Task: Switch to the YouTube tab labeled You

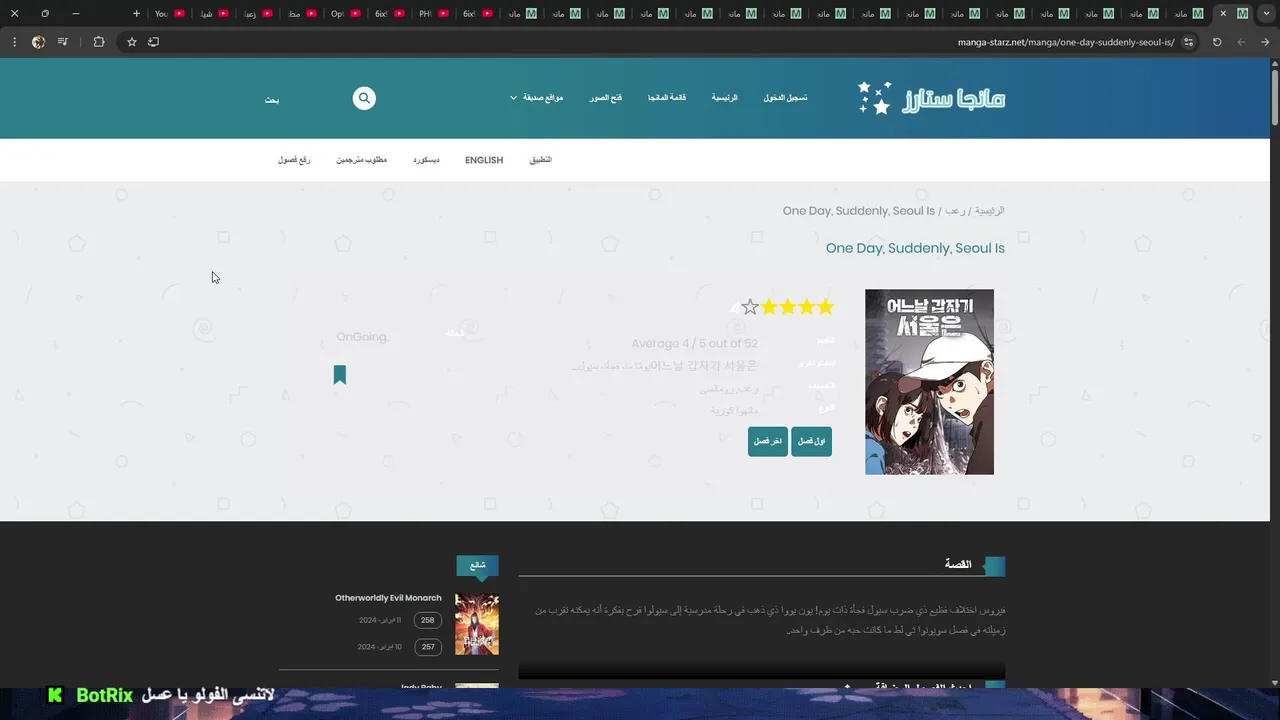Action: 169,14
